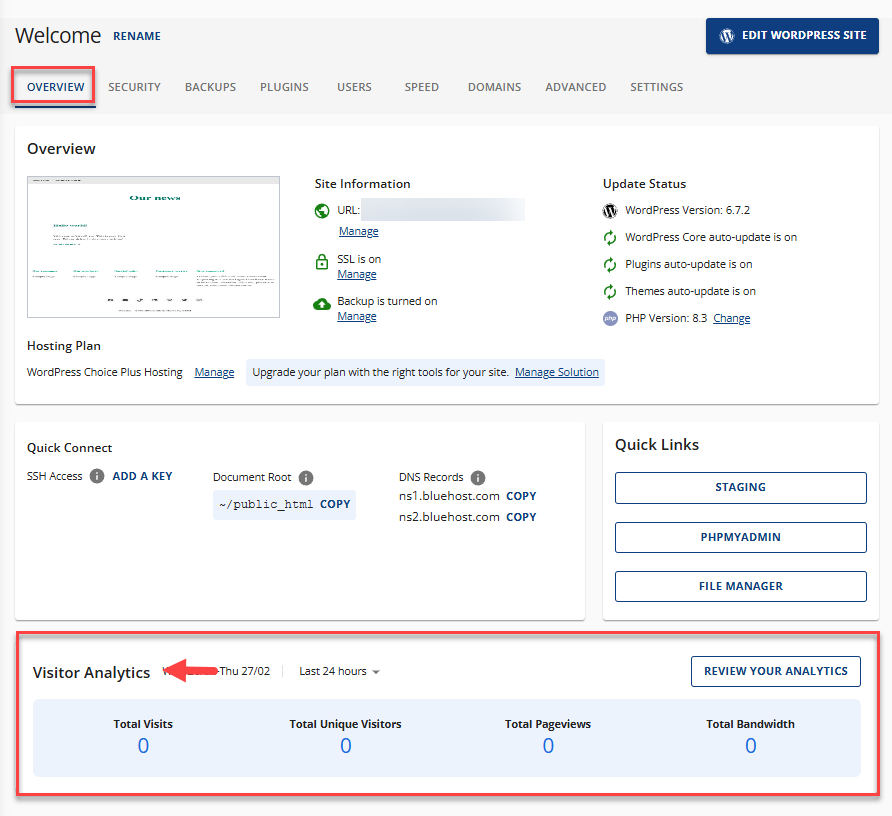The width and height of the screenshot is (892, 816).
Task: Click the 'WordPress Choice Plus Hosting' text
Action: tap(105, 372)
